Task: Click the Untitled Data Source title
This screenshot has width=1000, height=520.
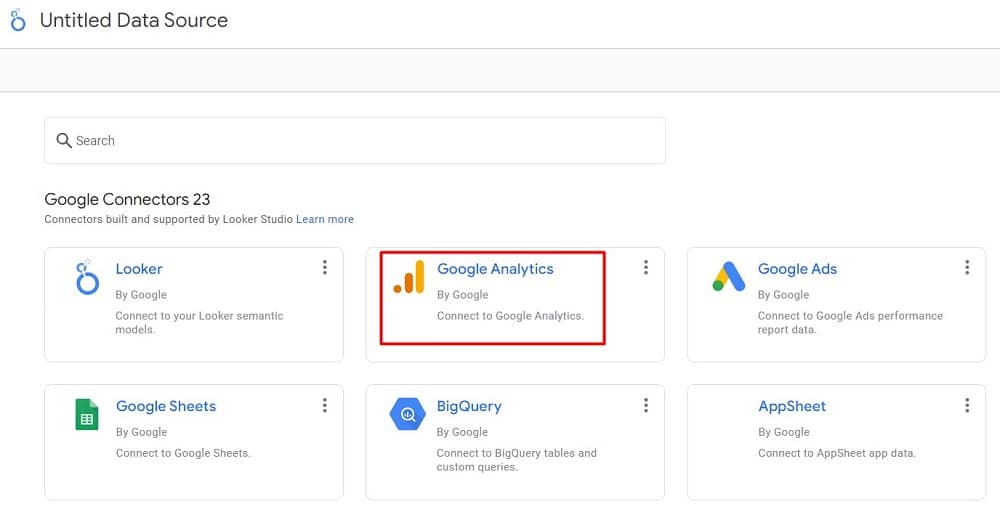Action: tap(133, 20)
